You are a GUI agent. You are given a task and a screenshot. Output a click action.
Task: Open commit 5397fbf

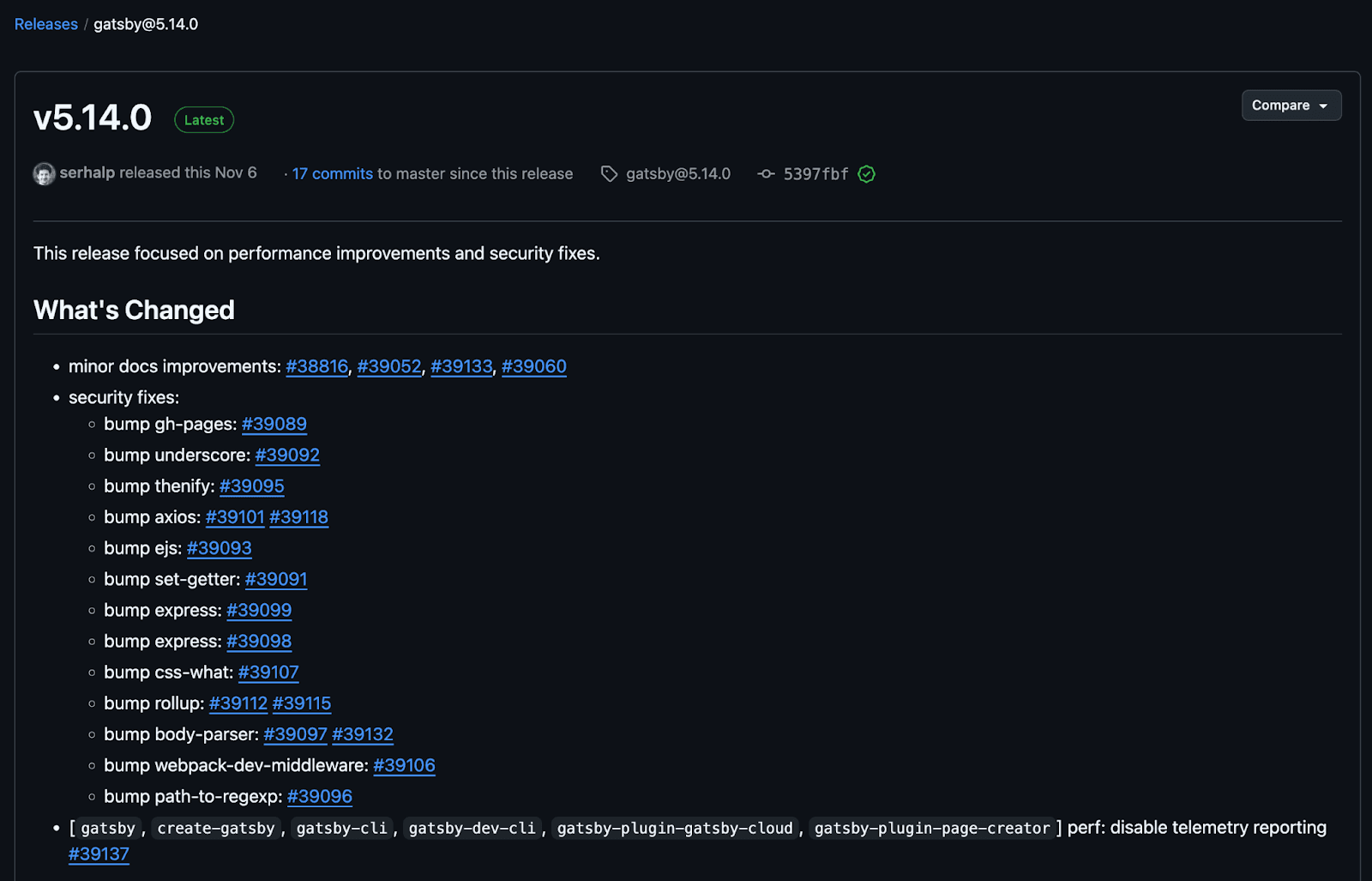815,174
